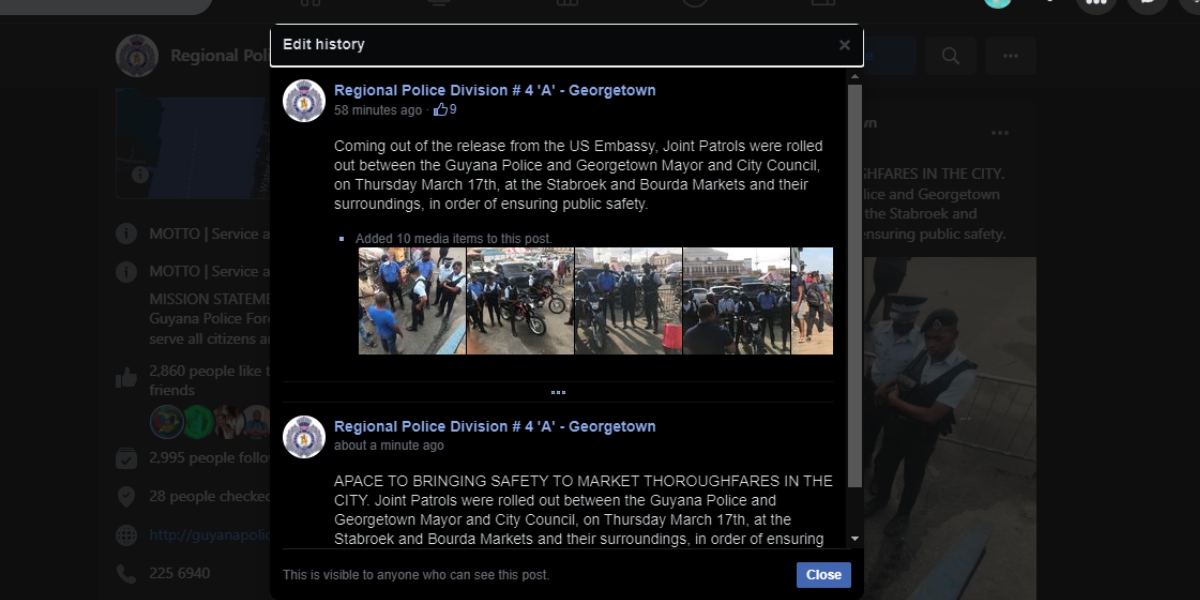This screenshot has height=600, width=1200.
Task: Open the page header three-dots more menu
Action: (x=1011, y=56)
